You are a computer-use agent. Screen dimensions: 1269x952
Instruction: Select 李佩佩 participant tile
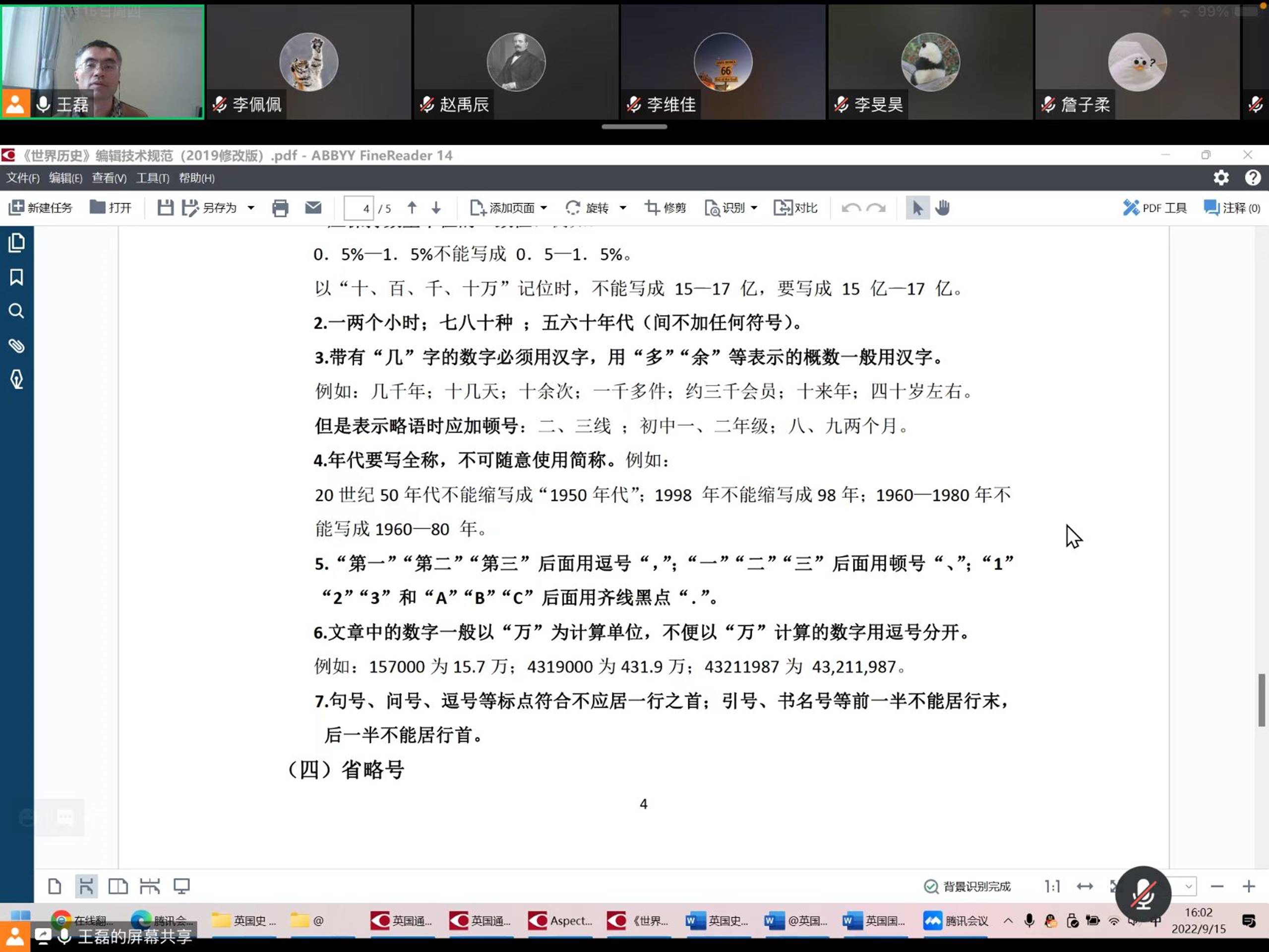pyautogui.click(x=308, y=62)
